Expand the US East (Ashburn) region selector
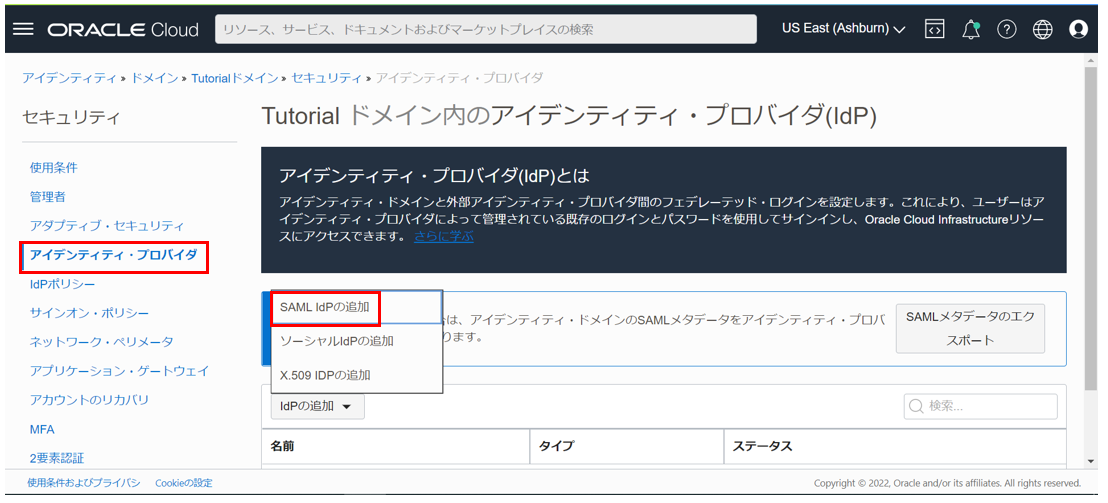Screen dimensions: 1108x503 843,29
